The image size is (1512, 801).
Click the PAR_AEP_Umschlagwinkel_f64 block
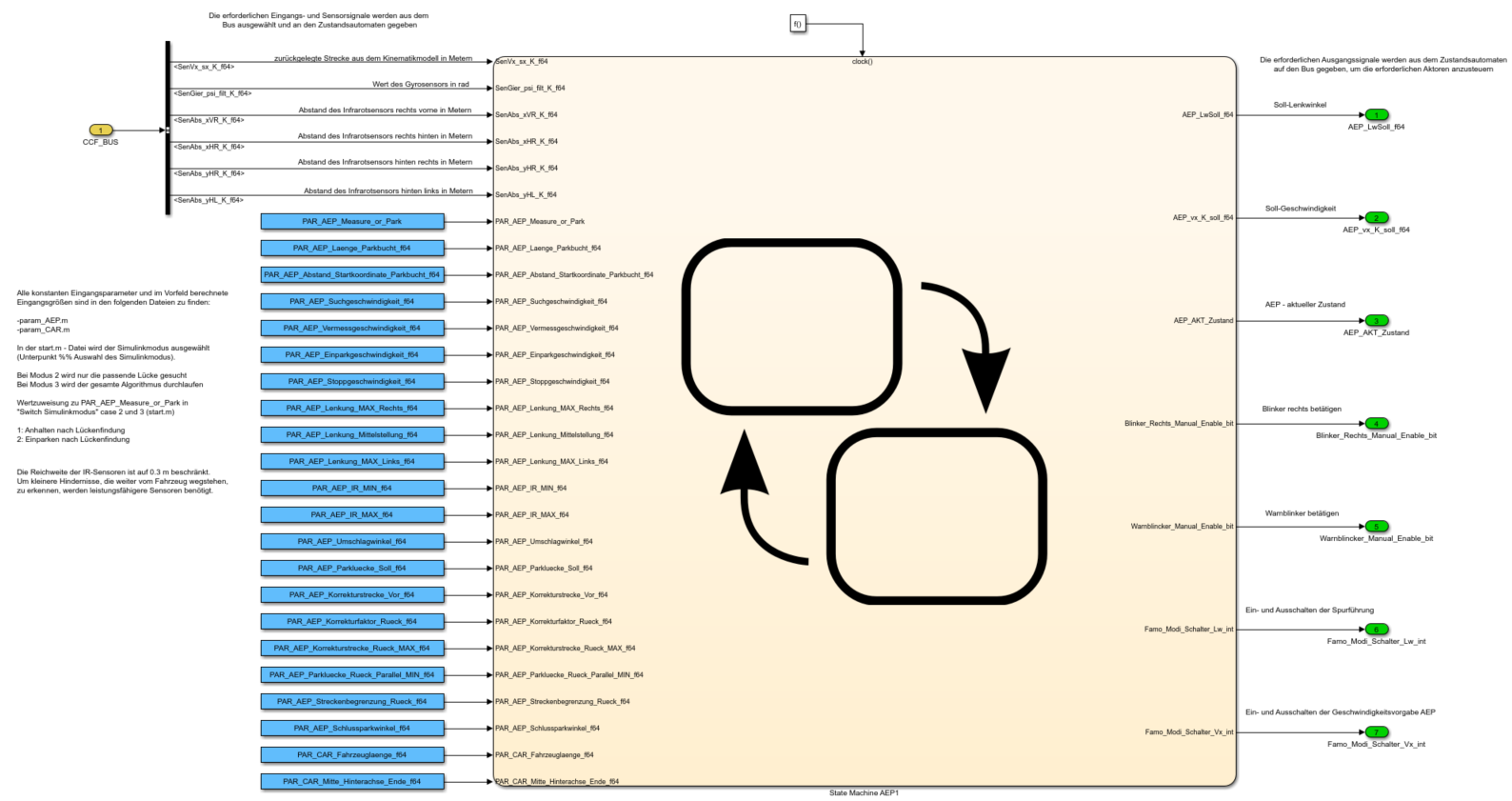(x=352, y=542)
